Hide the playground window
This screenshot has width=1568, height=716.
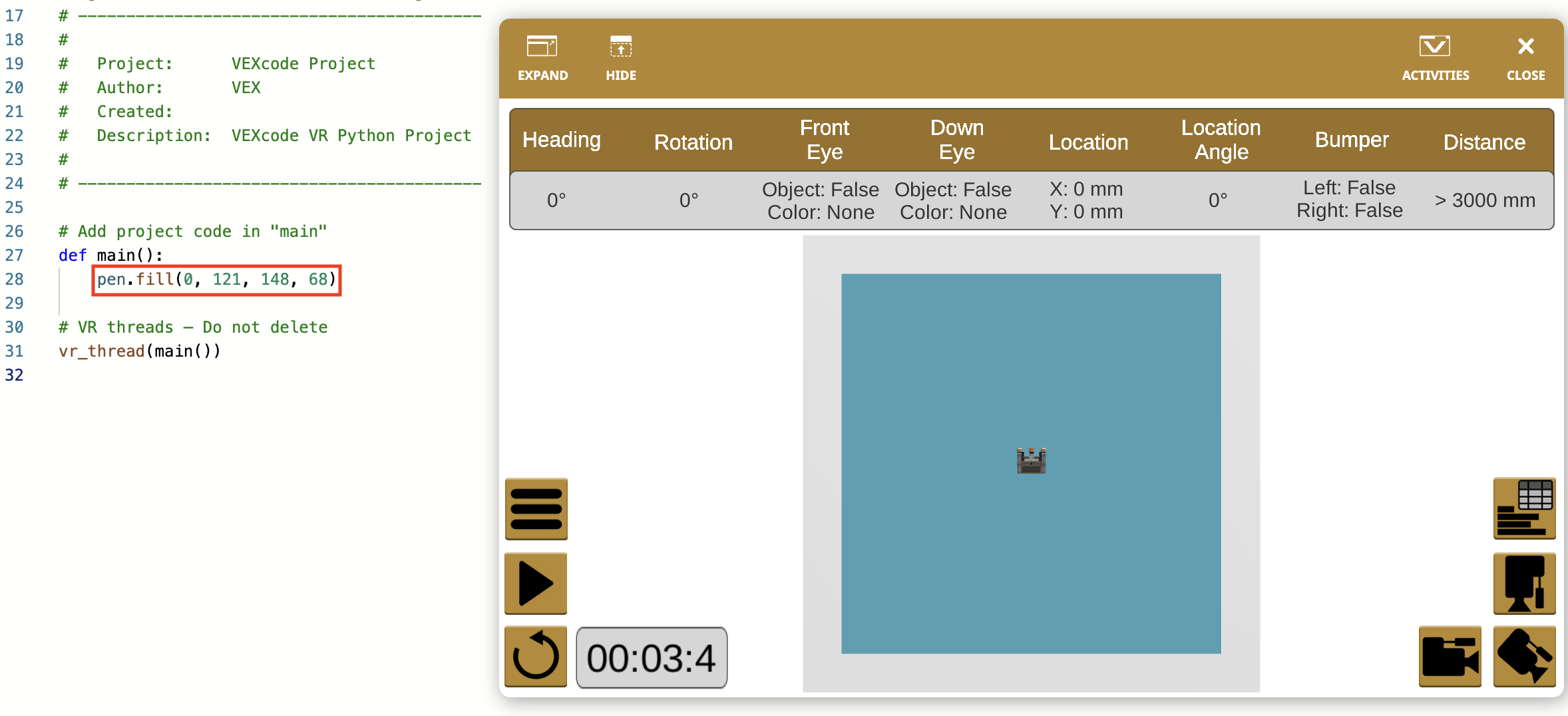click(x=620, y=57)
